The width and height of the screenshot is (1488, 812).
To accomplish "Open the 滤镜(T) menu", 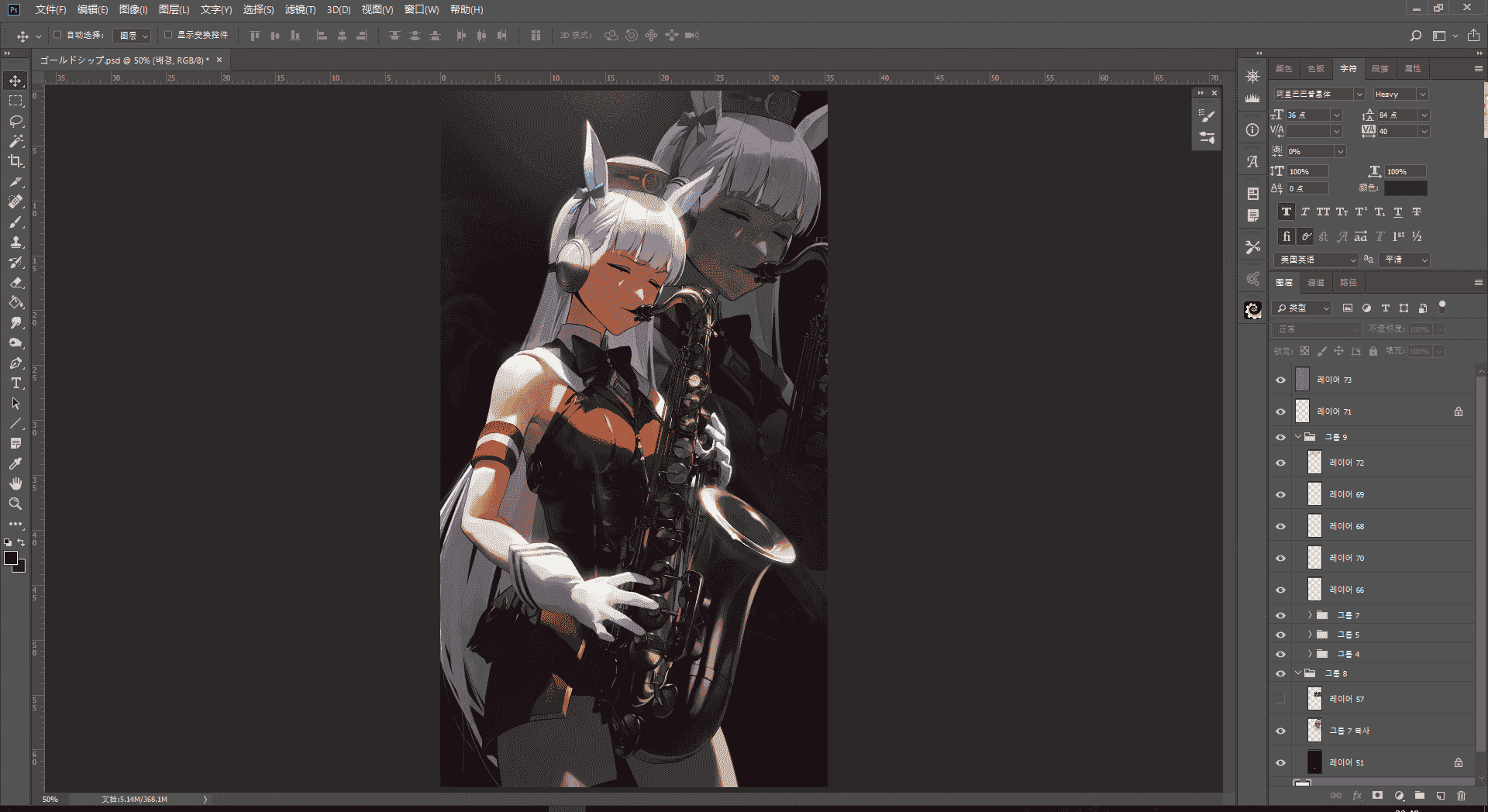I will [300, 9].
